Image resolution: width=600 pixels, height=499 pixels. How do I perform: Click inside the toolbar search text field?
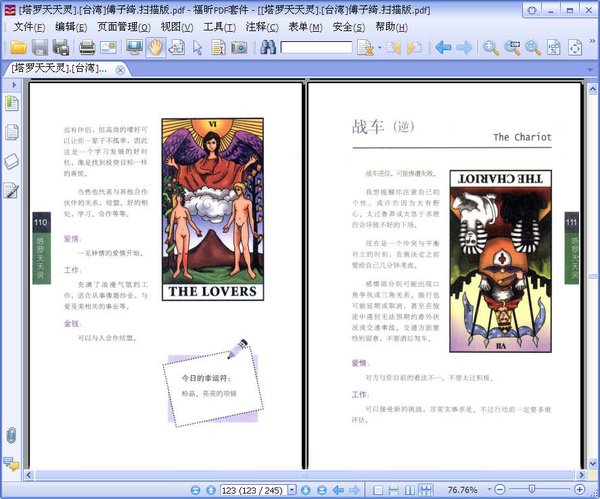tap(316, 47)
